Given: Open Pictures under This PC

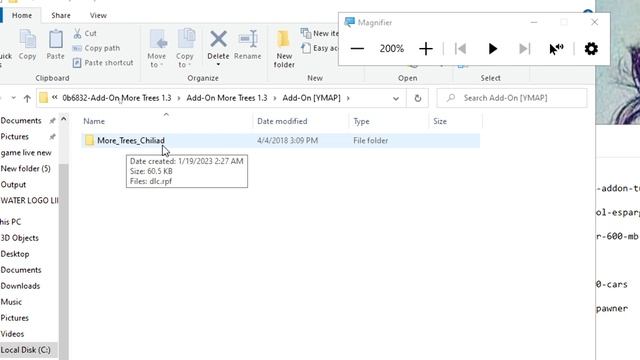Looking at the screenshot, I should 15,318.
